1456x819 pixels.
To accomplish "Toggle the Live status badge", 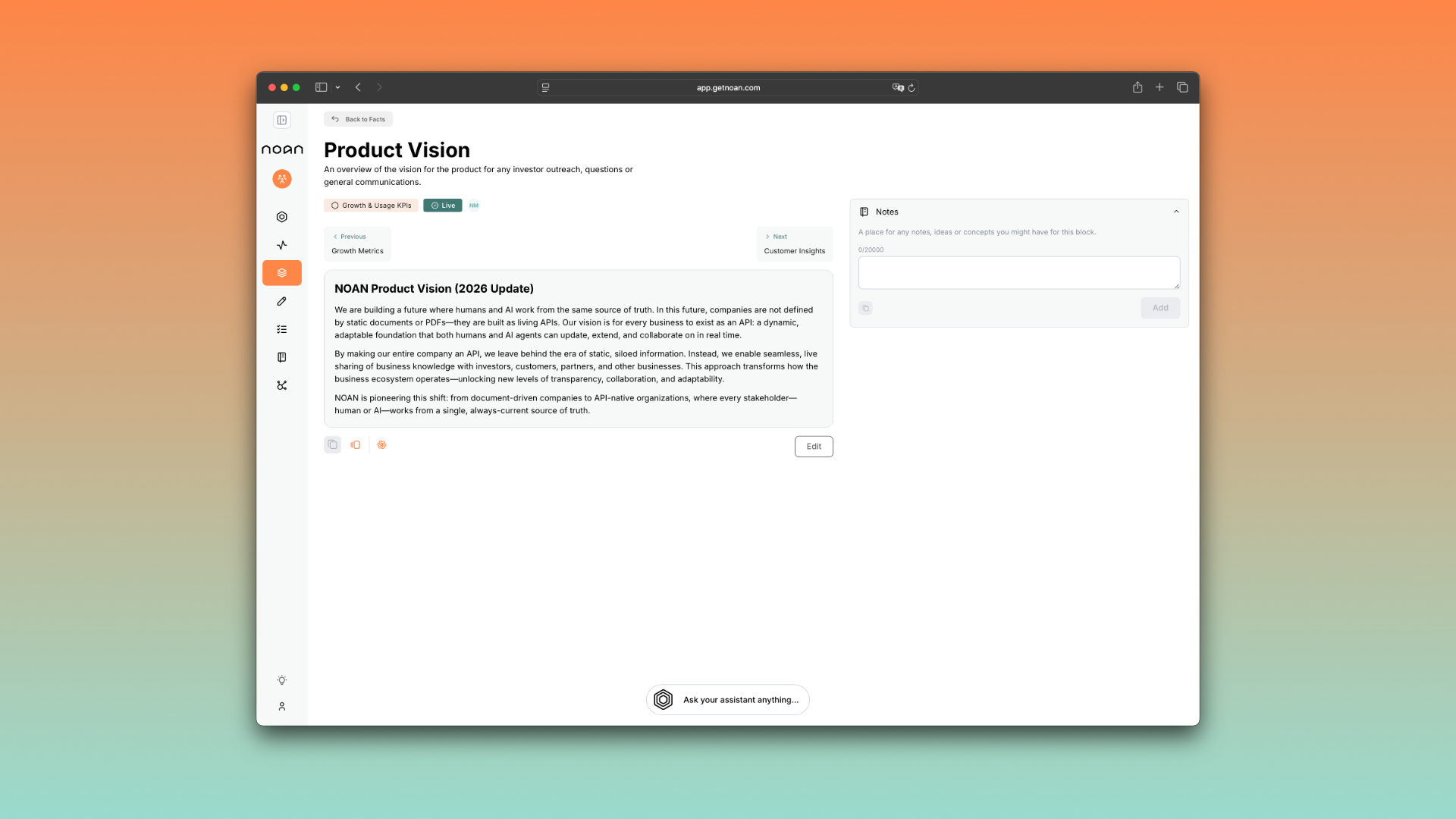I will pos(443,206).
